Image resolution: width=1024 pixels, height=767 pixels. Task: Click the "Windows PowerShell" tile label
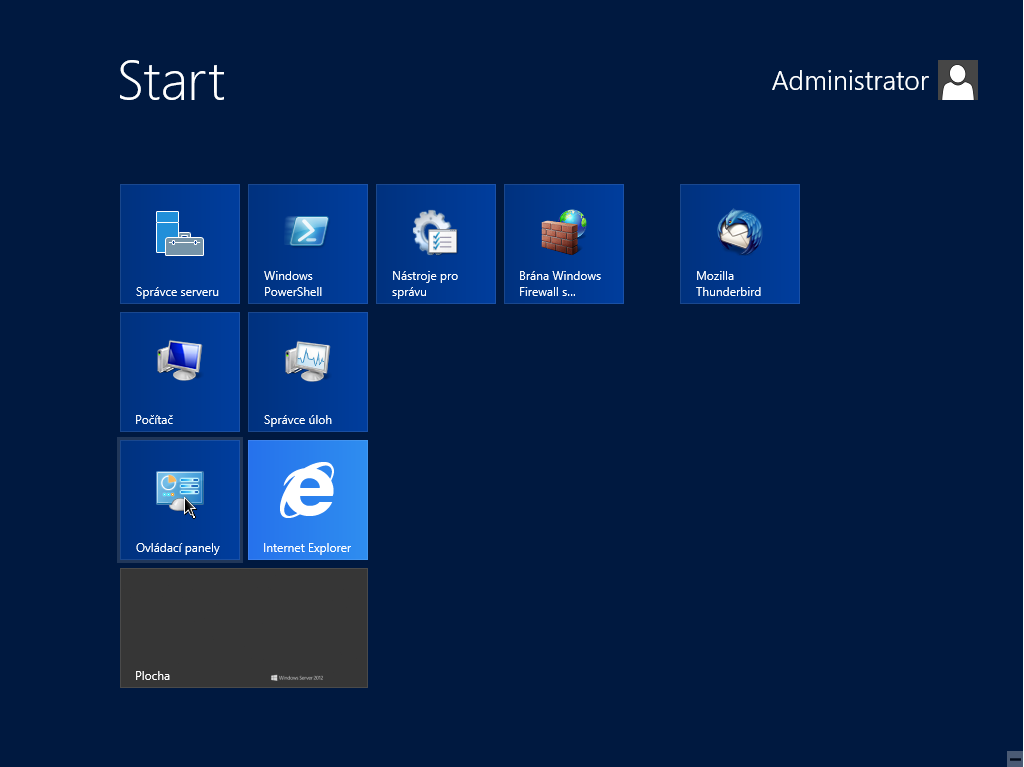(x=293, y=284)
